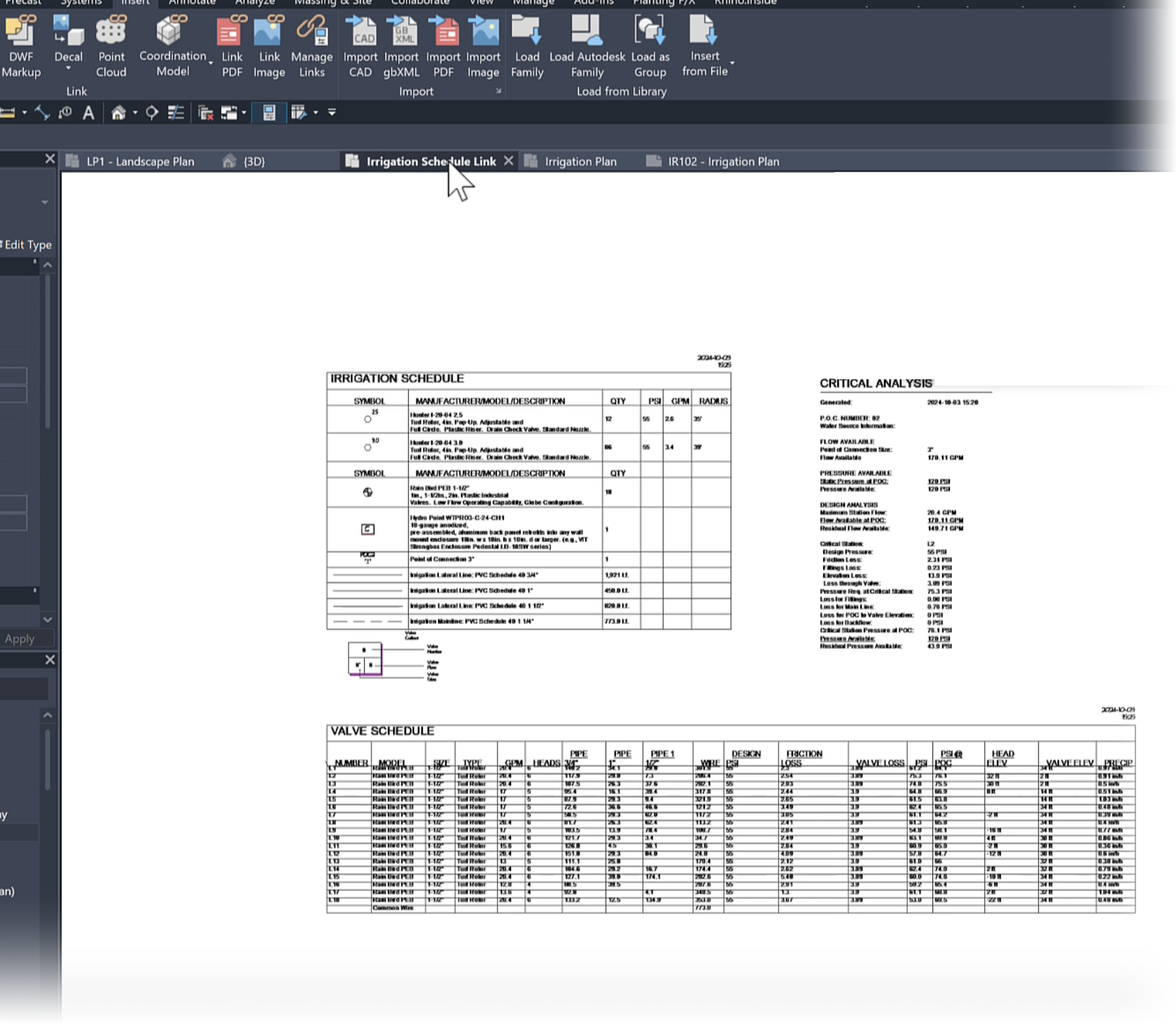Image resolution: width=1176 pixels, height=1032 pixels.
Task: Expand the User Interface dropdown arrow
Action: pos(316,113)
